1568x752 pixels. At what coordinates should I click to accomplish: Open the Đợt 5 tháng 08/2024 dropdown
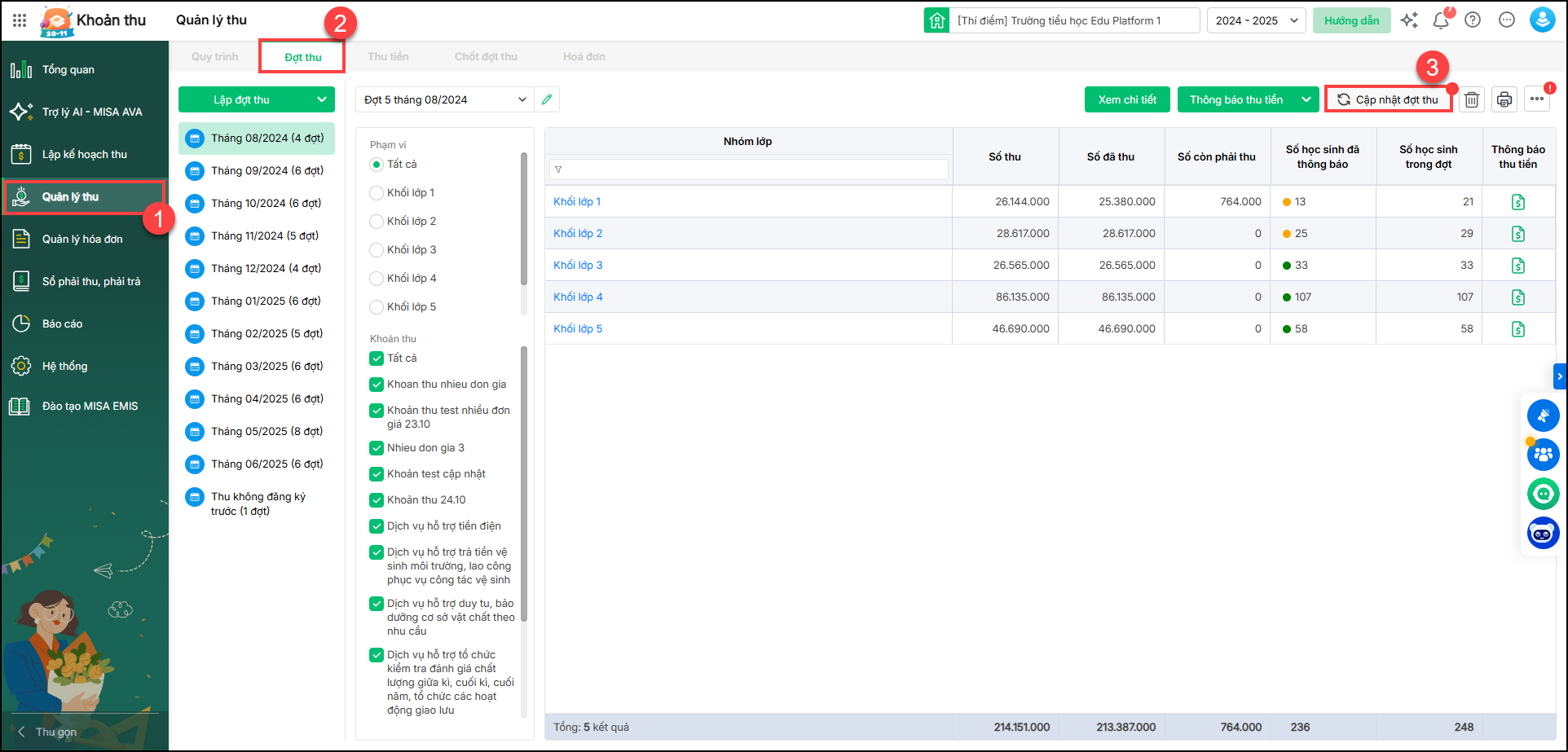pos(445,99)
